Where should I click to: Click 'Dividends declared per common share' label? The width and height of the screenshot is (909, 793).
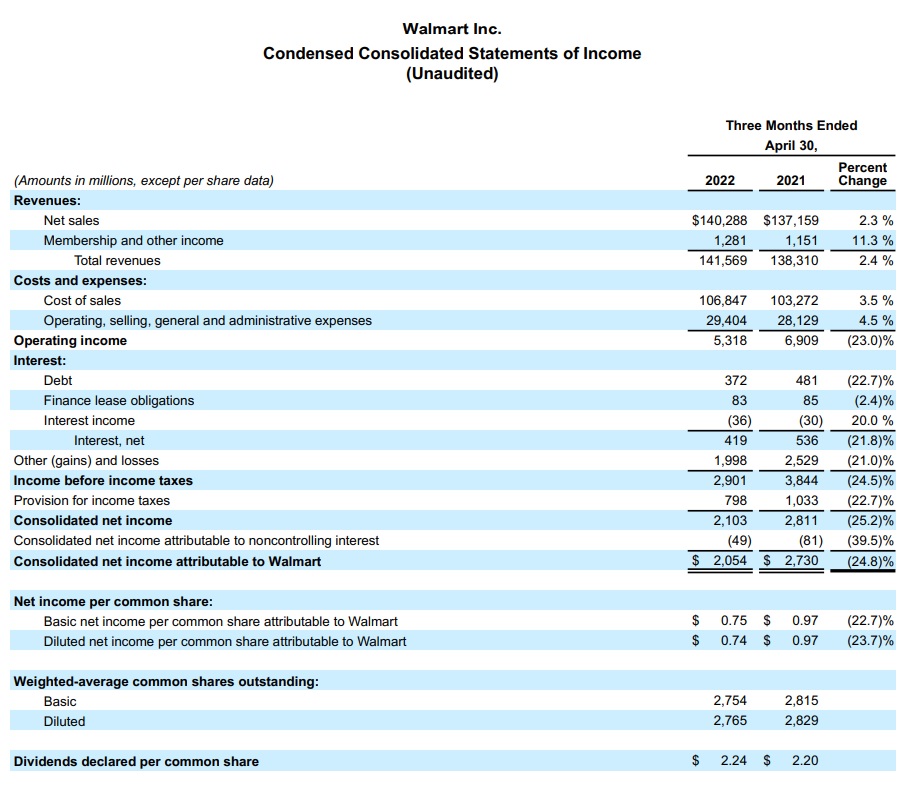pyautogui.click(x=136, y=762)
